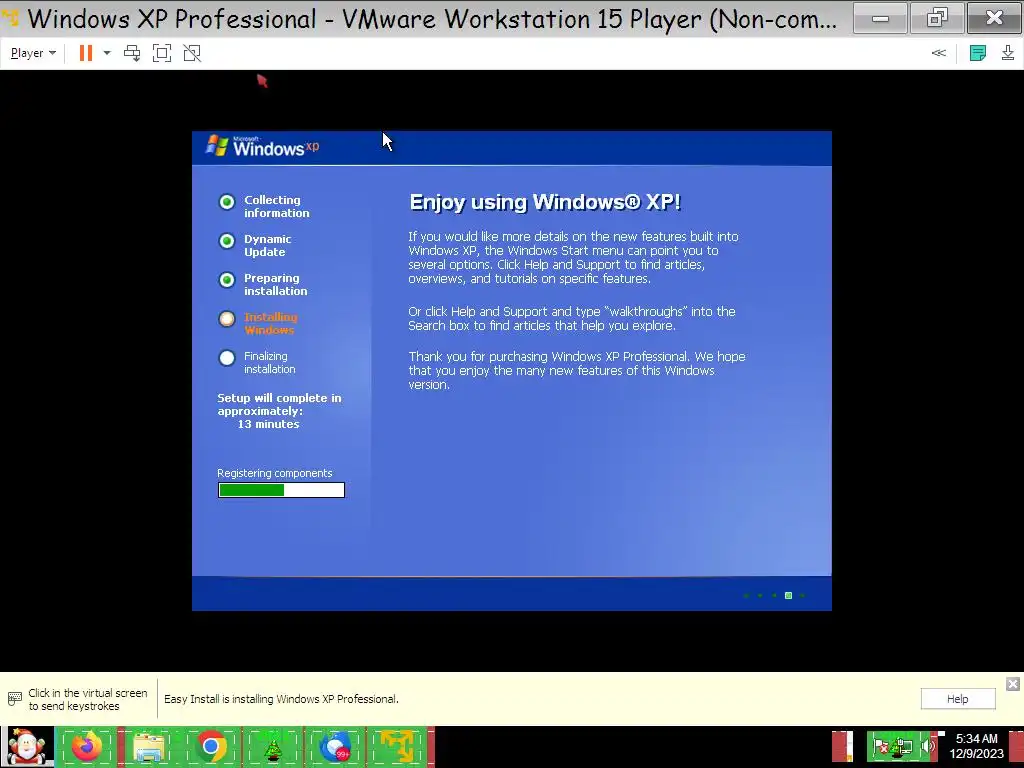Enter full screen mode
Image resolution: width=1024 pixels, height=768 pixels.
click(162, 53)
